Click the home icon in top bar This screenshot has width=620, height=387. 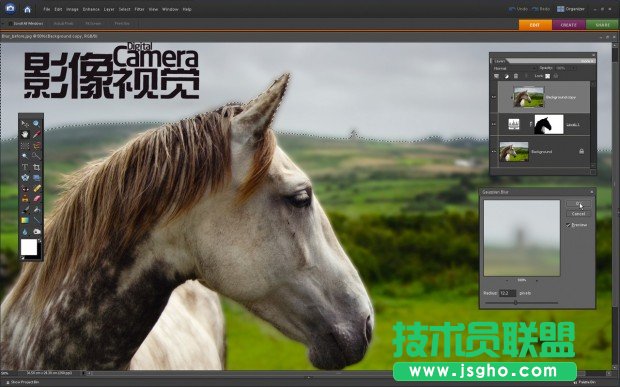[x=27, y=9]
